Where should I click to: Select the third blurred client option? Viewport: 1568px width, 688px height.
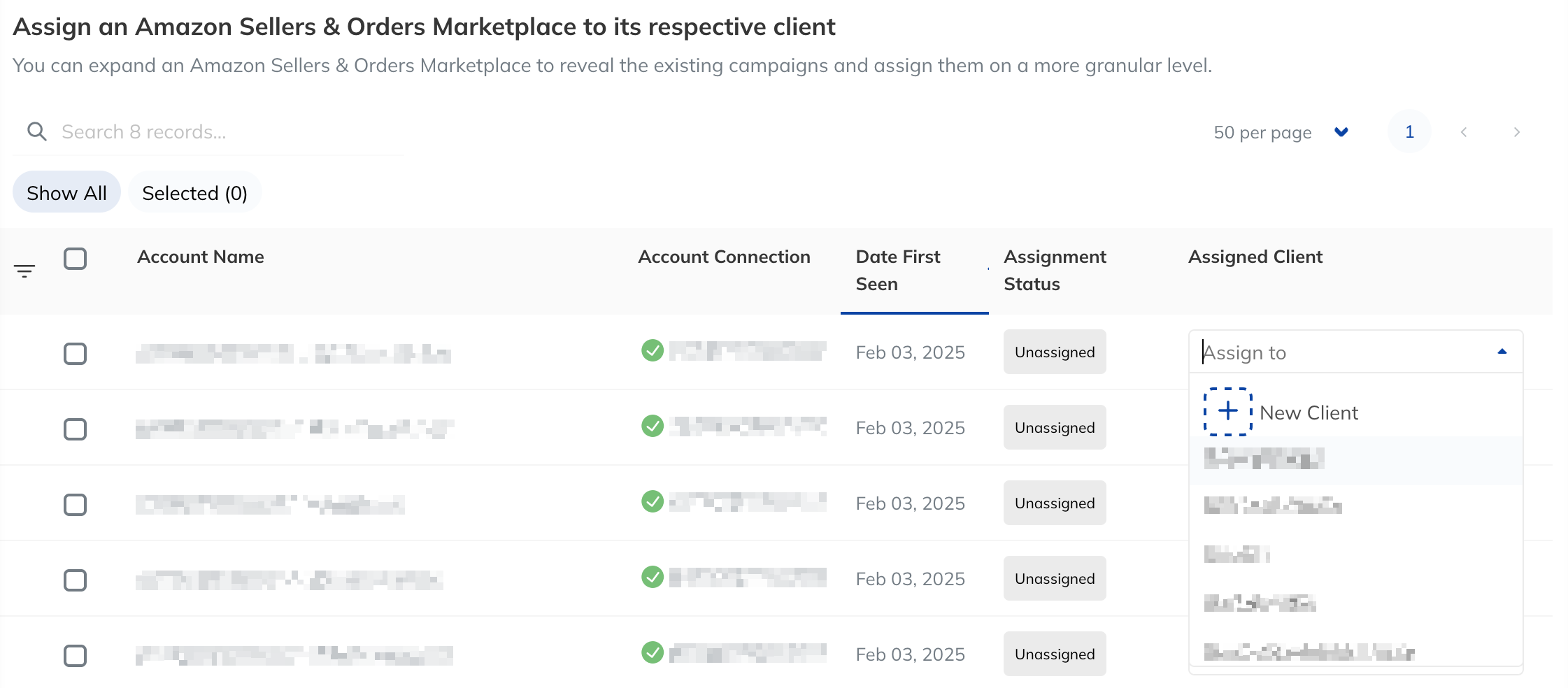(1355, 554)
